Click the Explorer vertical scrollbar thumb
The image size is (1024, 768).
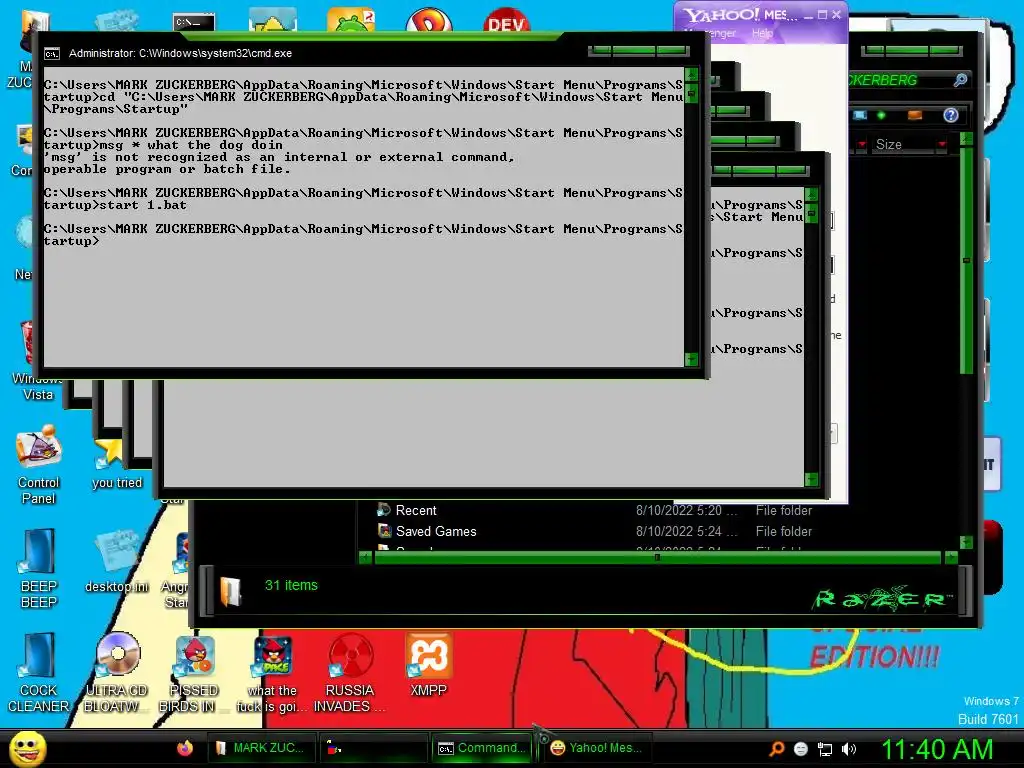[967, 260]
